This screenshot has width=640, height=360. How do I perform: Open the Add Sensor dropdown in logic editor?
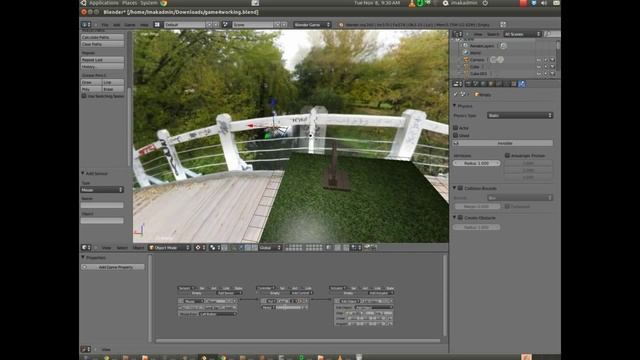pyautogui.click(x=229, y=293)
